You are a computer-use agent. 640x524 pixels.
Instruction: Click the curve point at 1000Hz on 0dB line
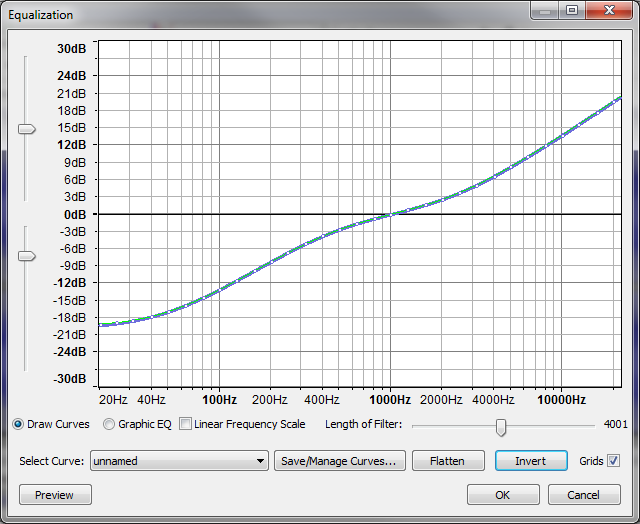pos(391,214)
